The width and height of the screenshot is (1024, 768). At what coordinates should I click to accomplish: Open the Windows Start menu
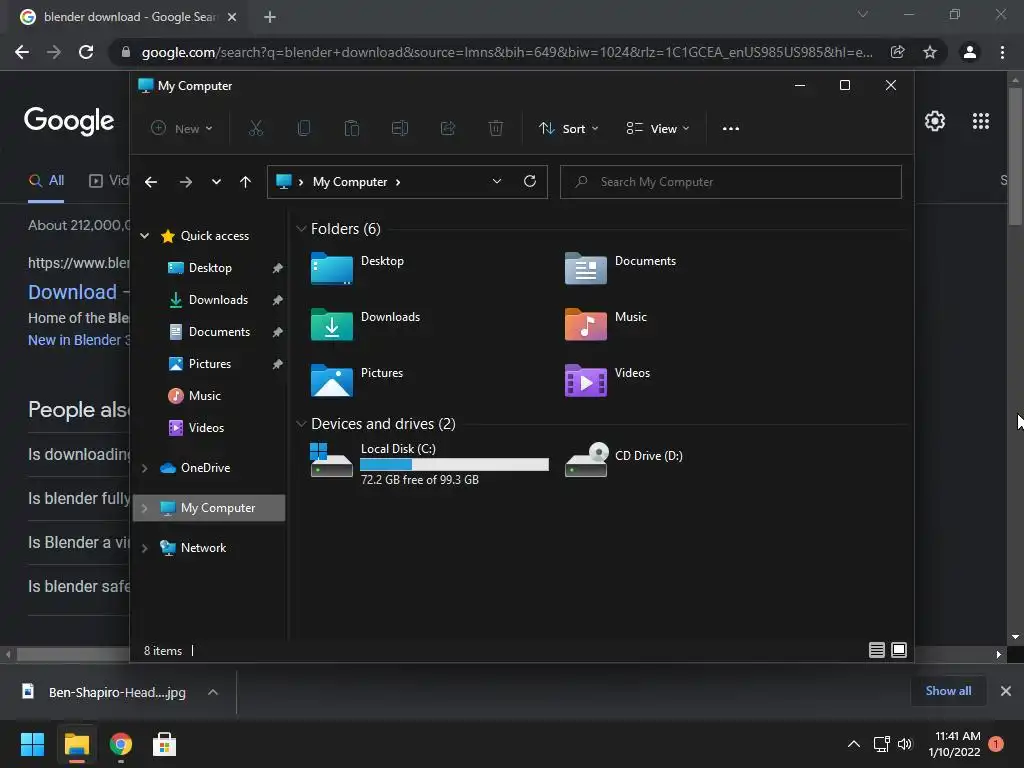(x=32, y=744)
